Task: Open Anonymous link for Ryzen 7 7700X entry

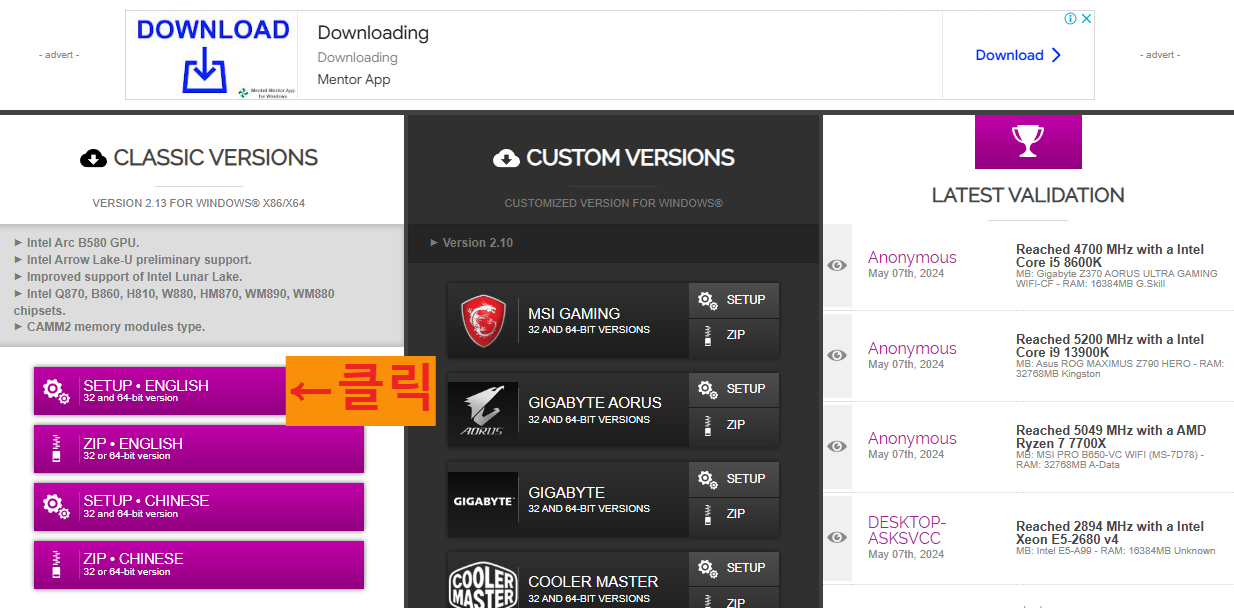Action: (912, 438)
